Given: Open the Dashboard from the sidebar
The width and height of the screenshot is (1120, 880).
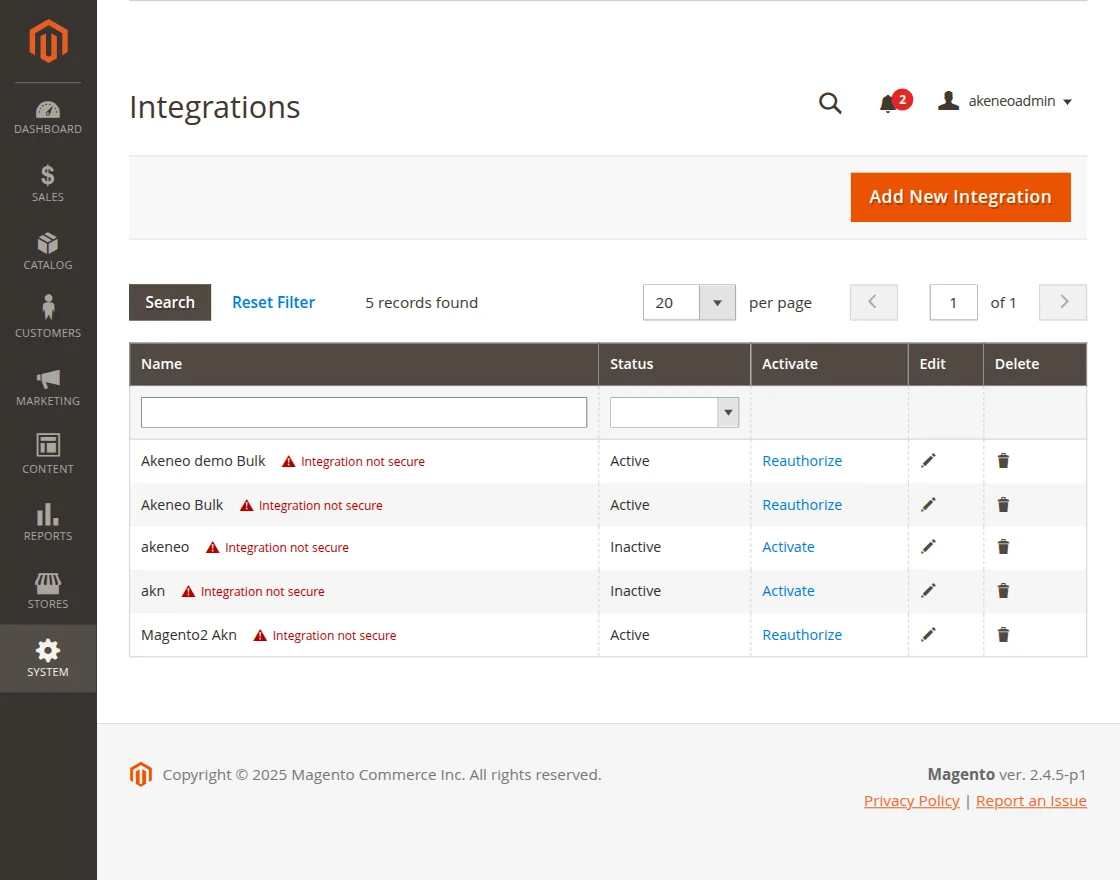Looking at the screenshot, I should point(47,113).
